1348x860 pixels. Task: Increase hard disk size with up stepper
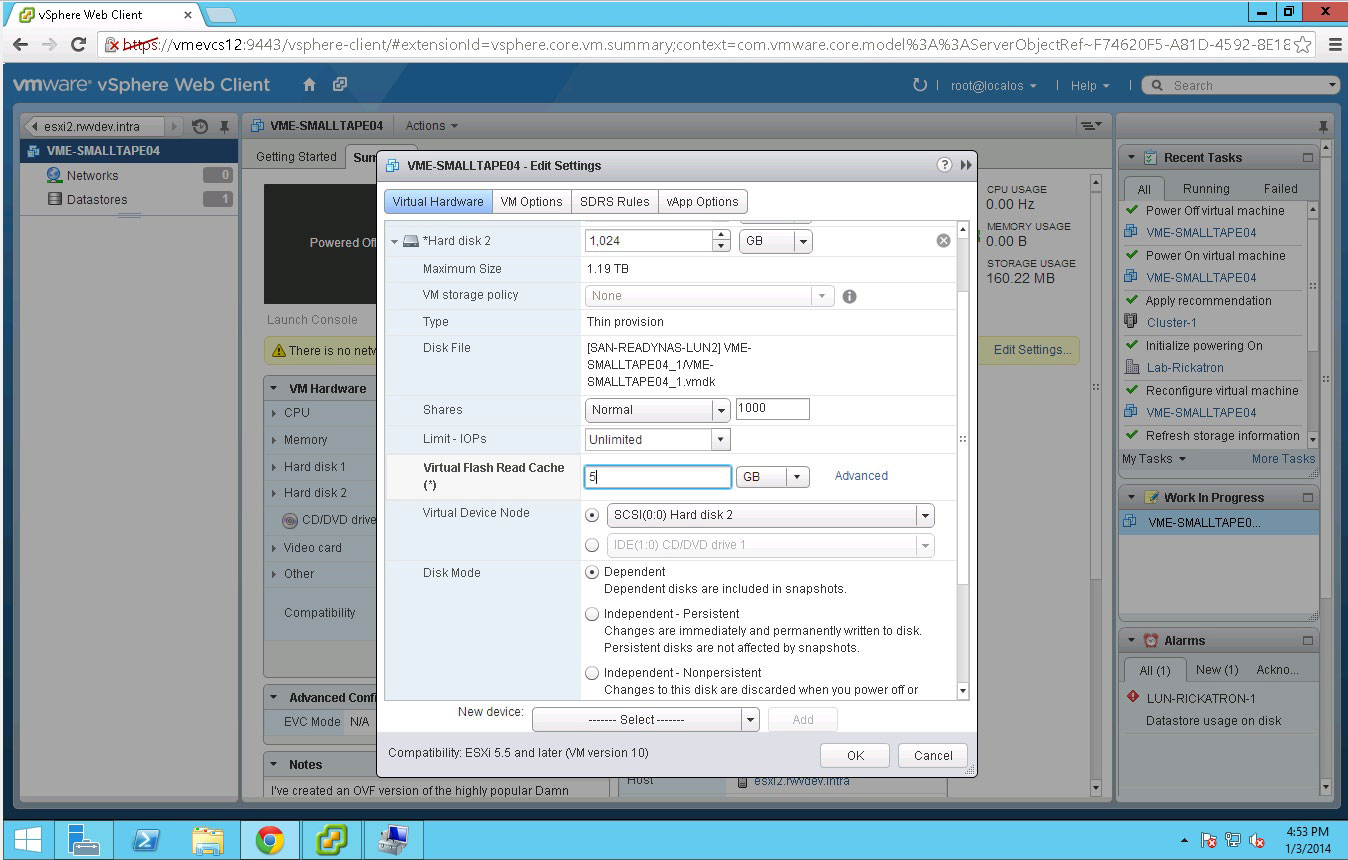(x=721, y=236)
